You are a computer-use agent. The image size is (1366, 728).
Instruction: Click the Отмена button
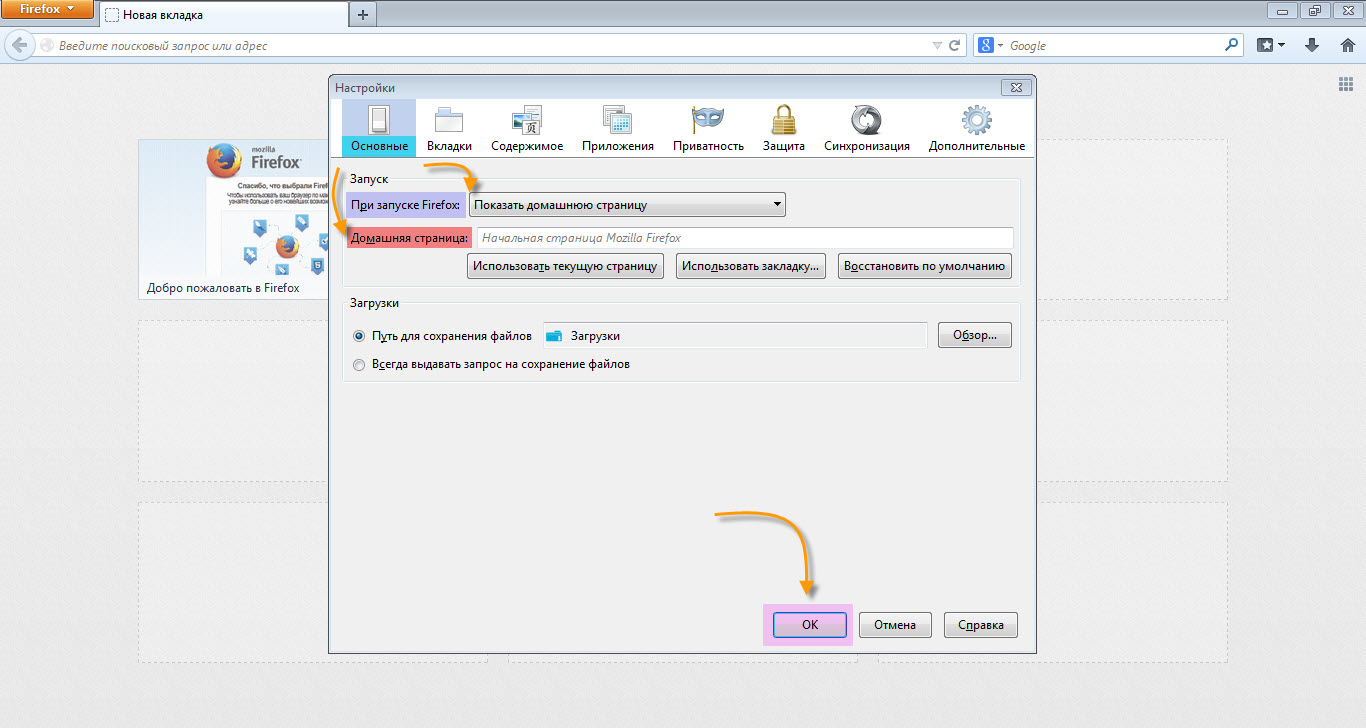click(x=895, y=625)
